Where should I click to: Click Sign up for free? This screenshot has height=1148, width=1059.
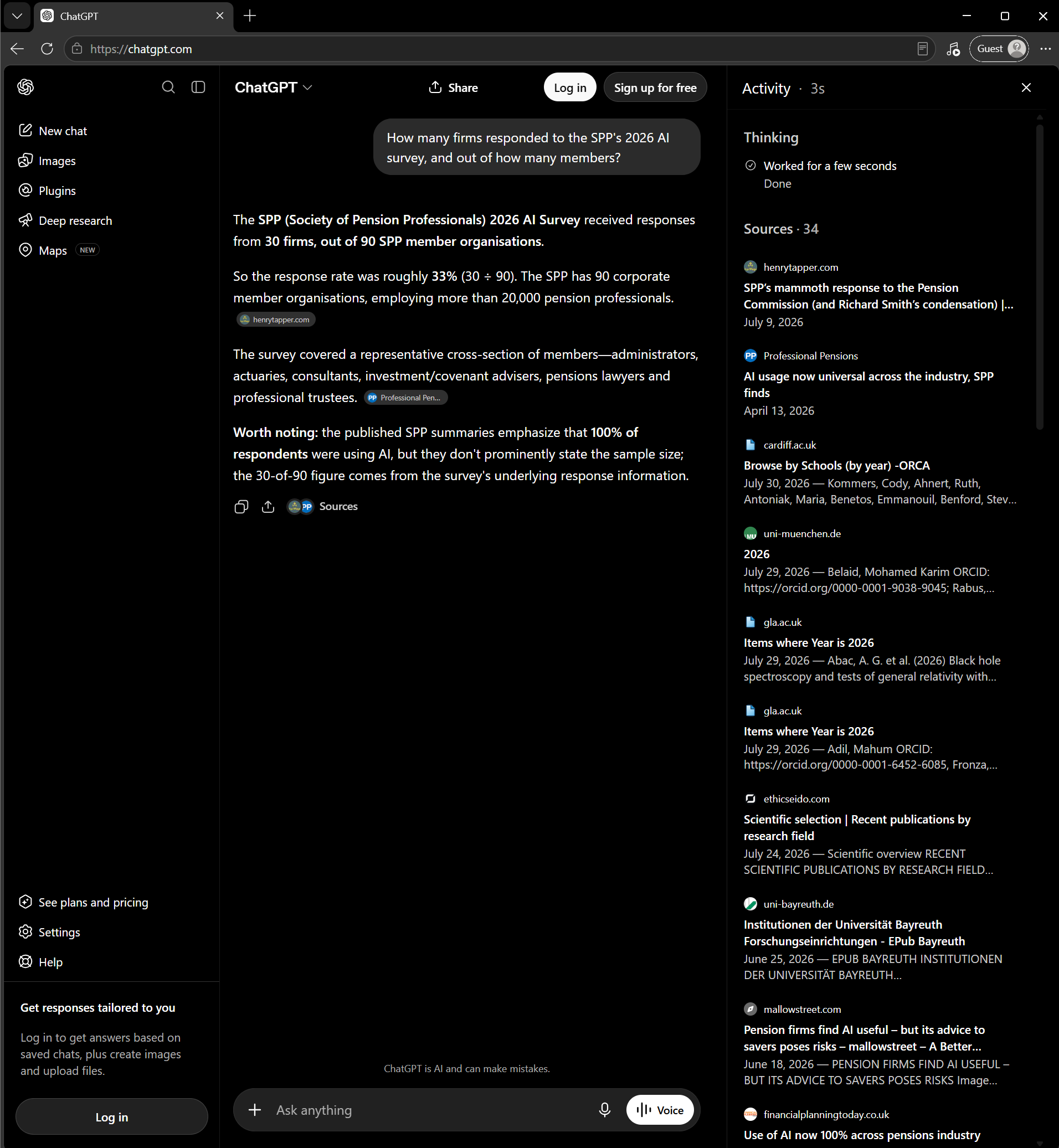tap(655, 87)
